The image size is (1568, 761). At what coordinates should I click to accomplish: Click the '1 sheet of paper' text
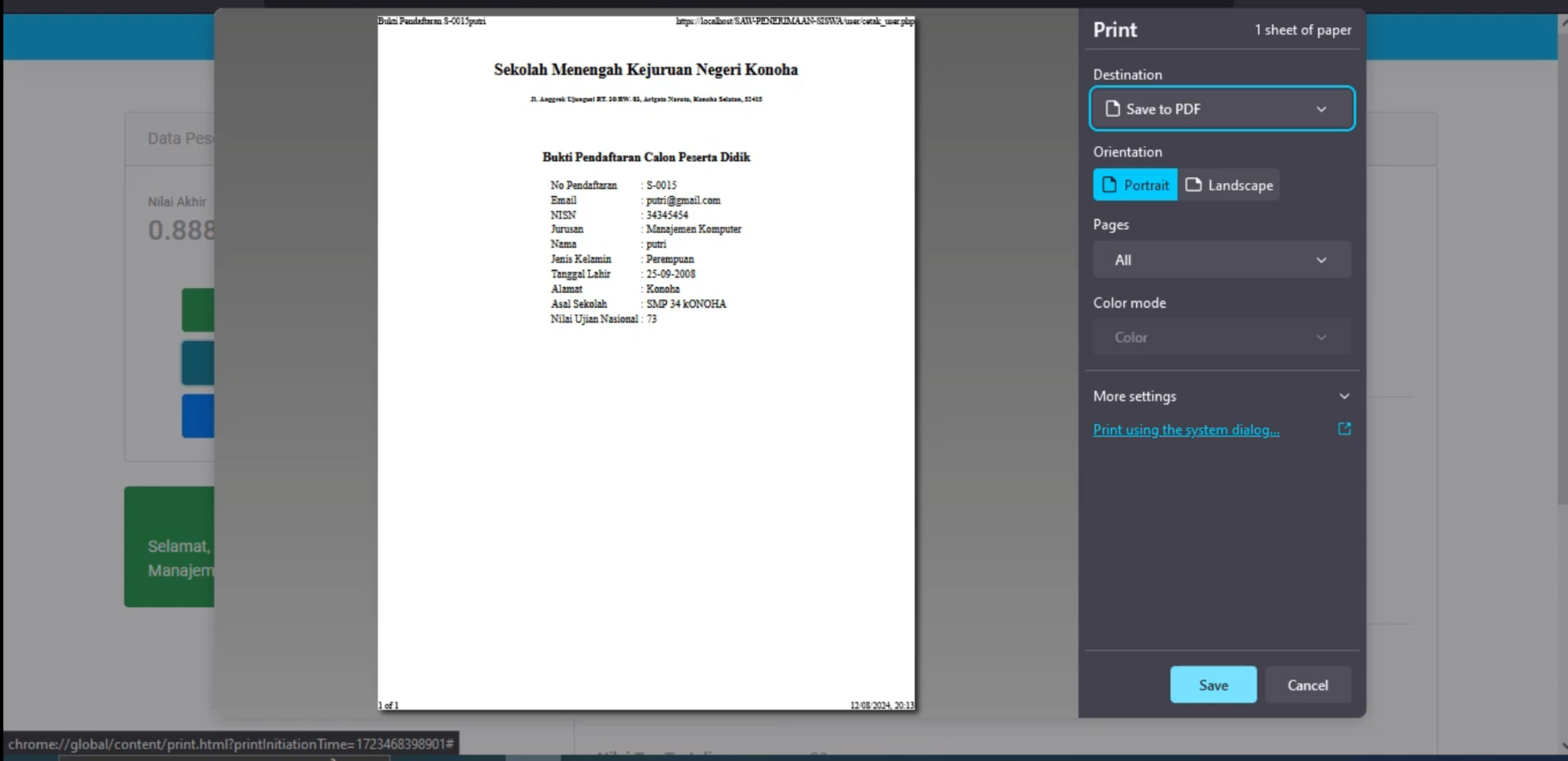pyautogui.click(x=1303, y=30)
